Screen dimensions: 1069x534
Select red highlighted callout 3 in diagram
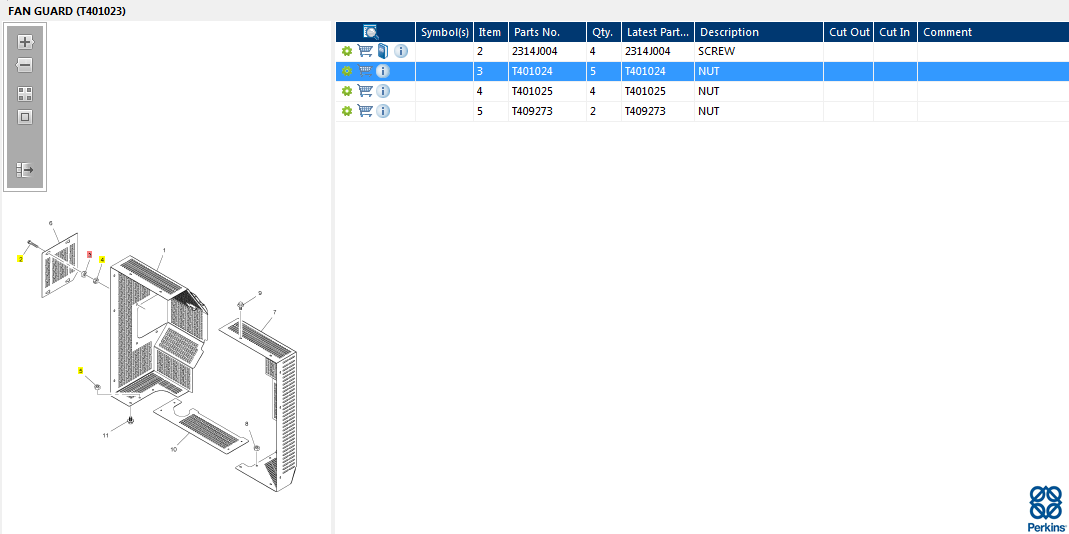pos(89,254)
